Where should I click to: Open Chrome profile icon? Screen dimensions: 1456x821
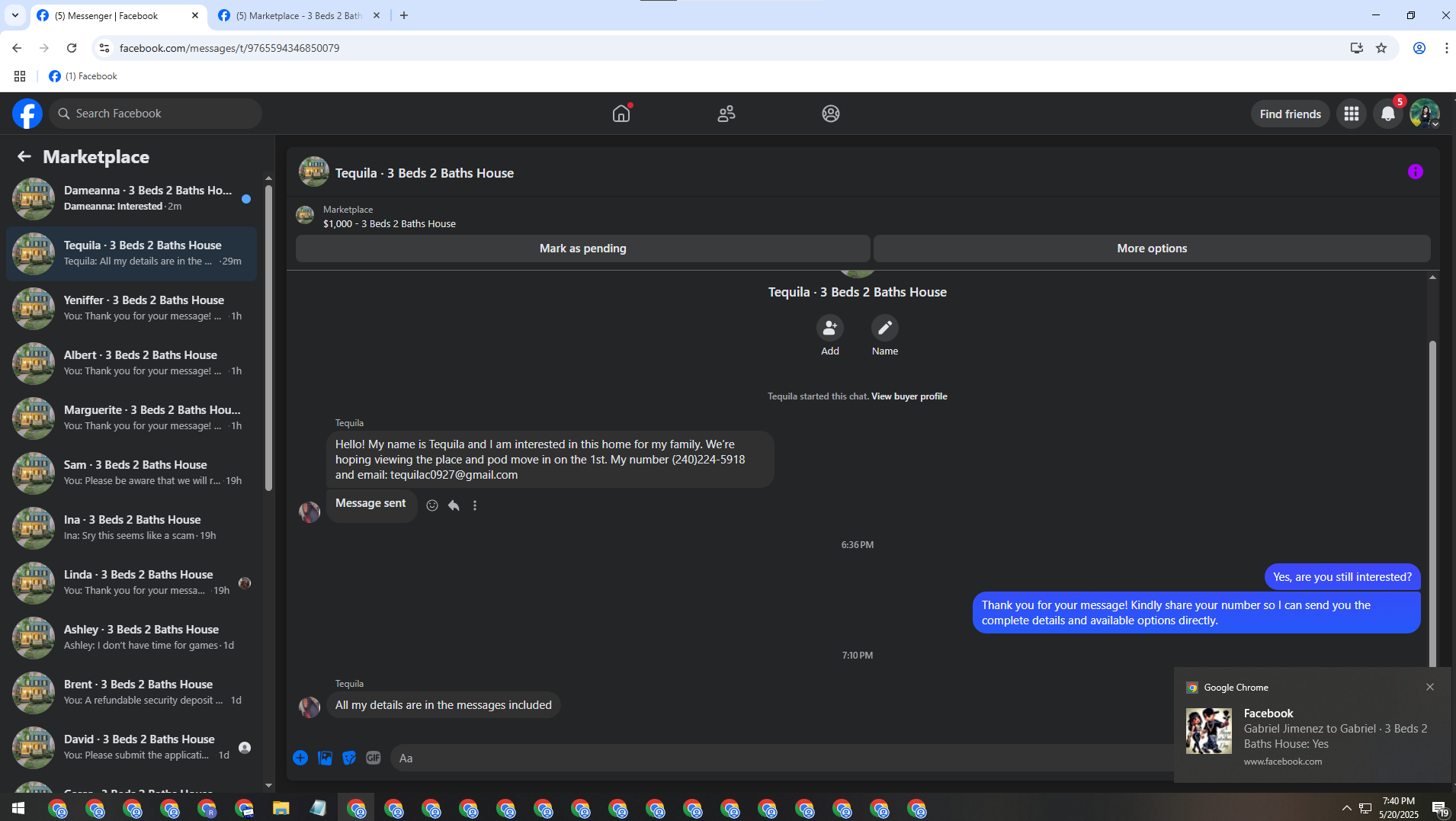pyautogui.click(x=1419, y=48)
